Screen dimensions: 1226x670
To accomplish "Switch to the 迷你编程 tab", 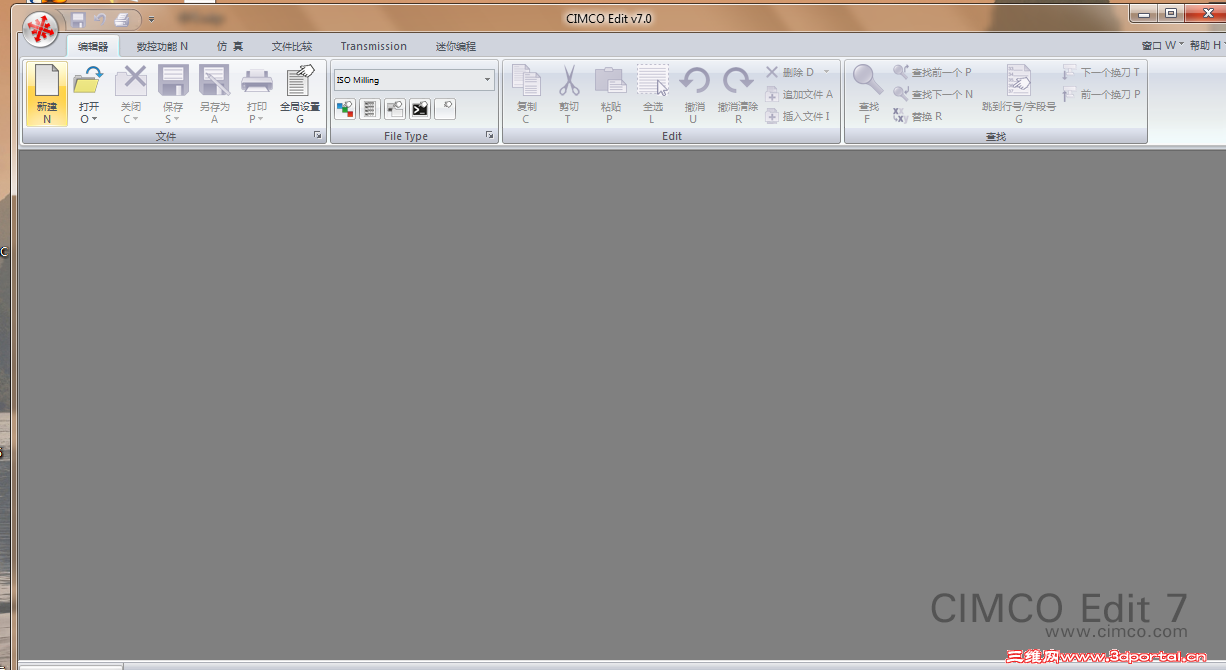I will click(456, 46).
